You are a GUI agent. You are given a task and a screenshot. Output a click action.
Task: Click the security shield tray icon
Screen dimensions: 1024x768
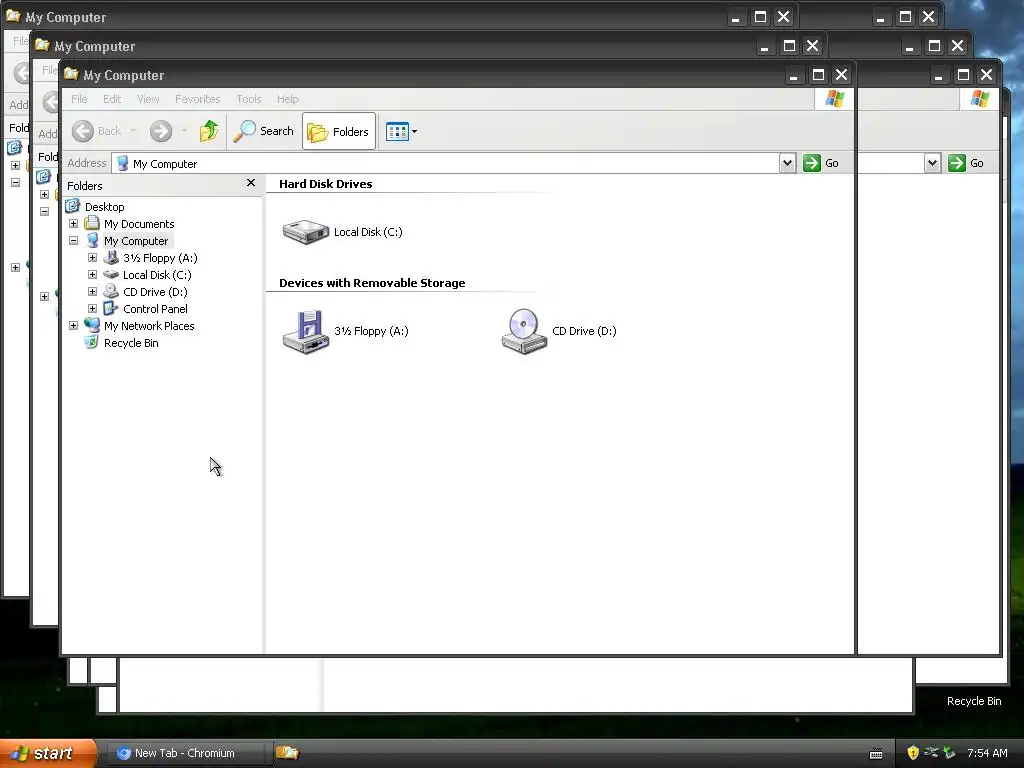(x=913, y=754)
